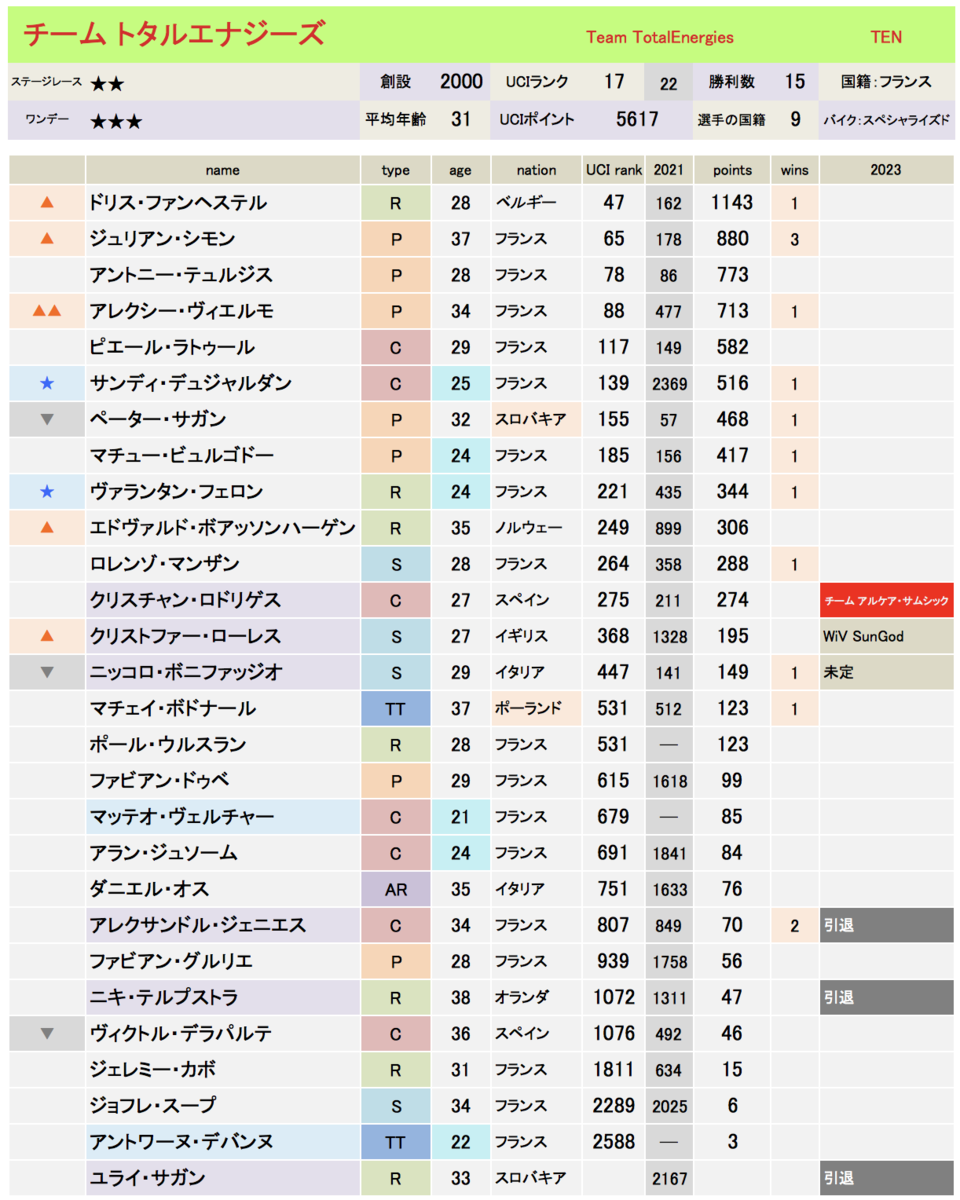The image size is (960, 1200).
Task: Select rider name ポール・ウルスラン
Action: click(168, 745)
